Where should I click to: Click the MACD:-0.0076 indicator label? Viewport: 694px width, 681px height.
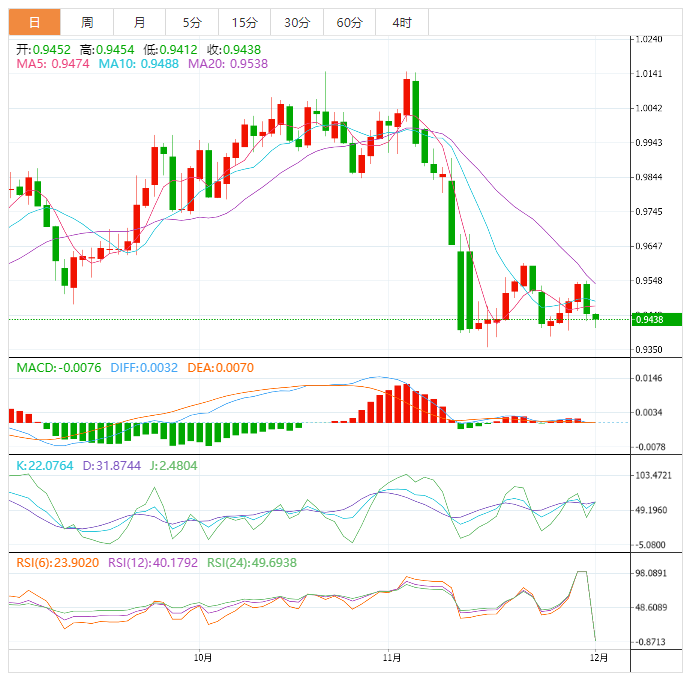click(x=59, y=368)
